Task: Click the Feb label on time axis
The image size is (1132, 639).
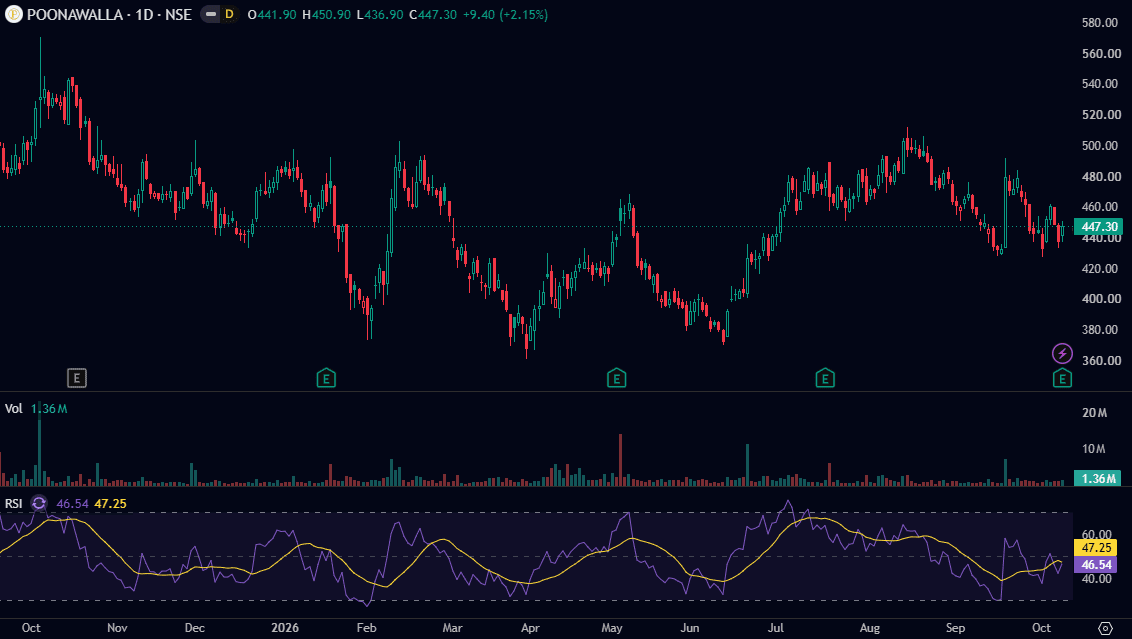Action: pyautogui.click(x=367, y=627)
